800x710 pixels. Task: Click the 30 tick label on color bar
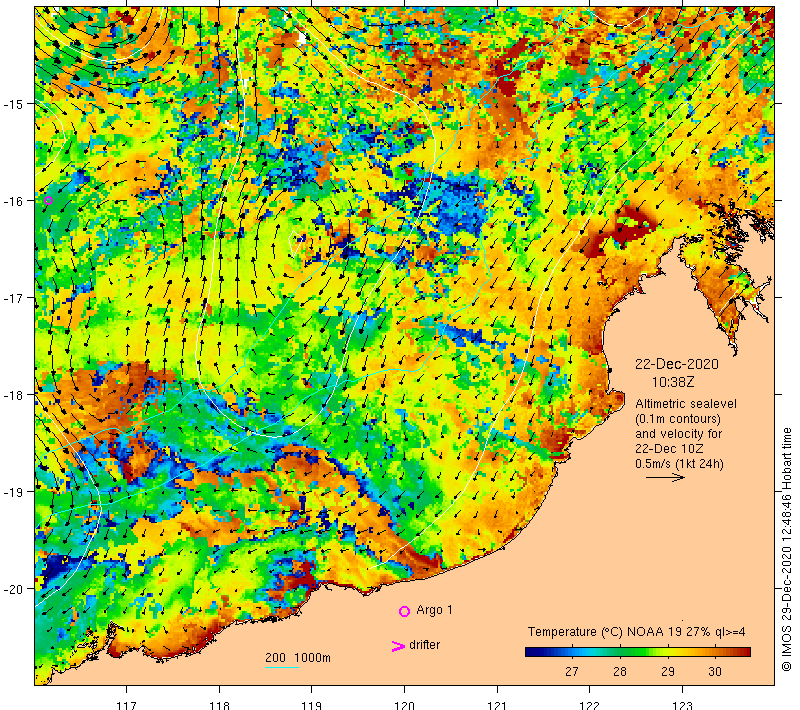(715, 672)
